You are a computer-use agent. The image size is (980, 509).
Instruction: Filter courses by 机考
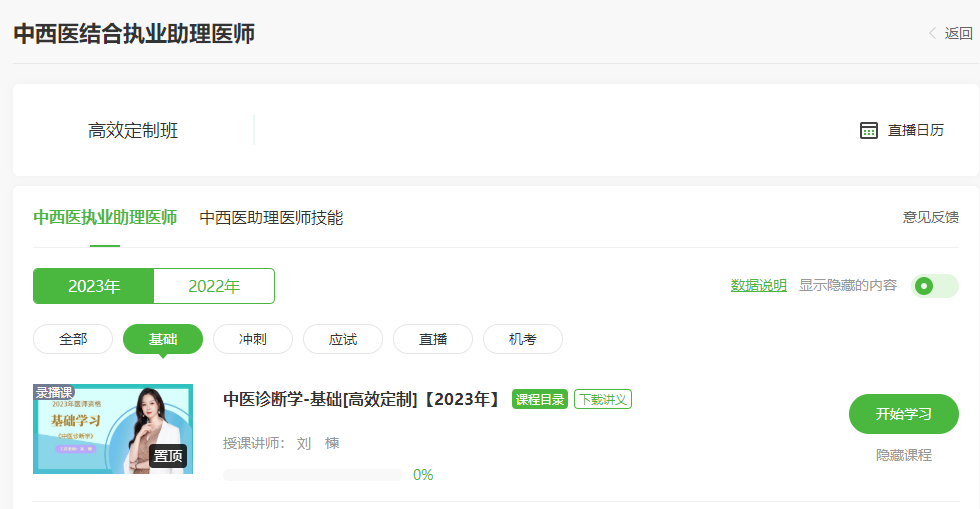(x=523, y=339)
